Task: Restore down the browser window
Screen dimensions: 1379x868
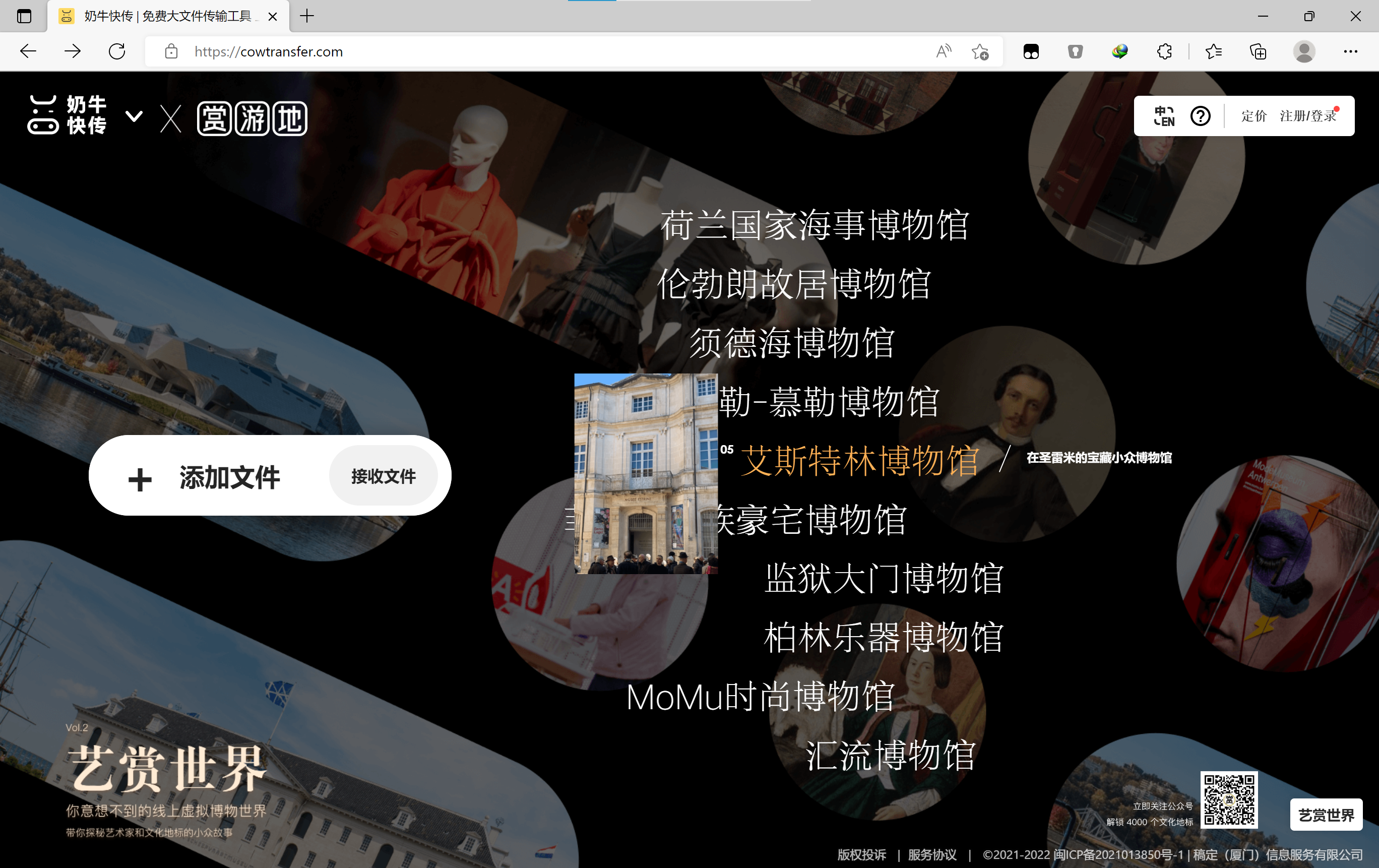Action: point(1309,16)
